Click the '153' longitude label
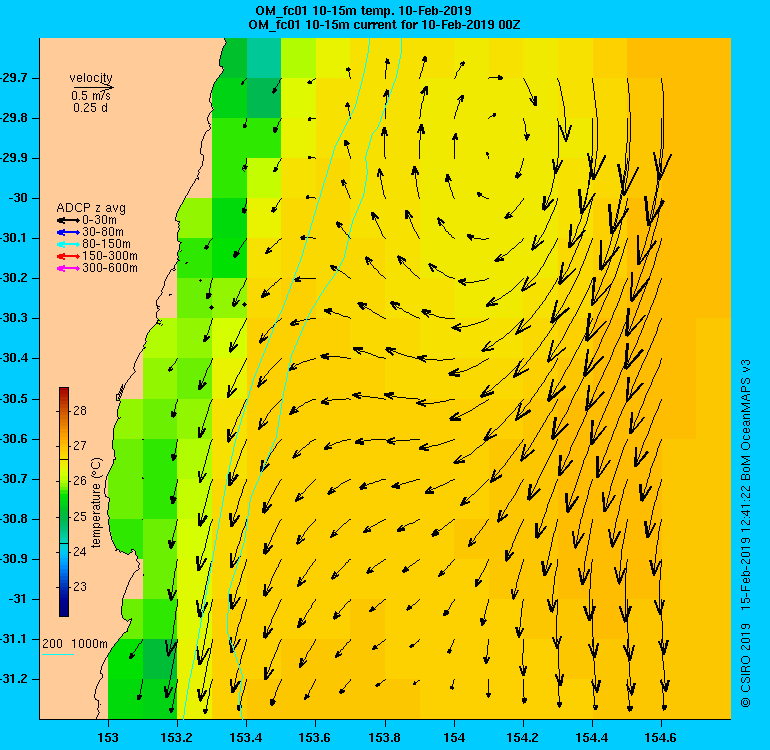The image size is (770, 750). tap(108, 737)
